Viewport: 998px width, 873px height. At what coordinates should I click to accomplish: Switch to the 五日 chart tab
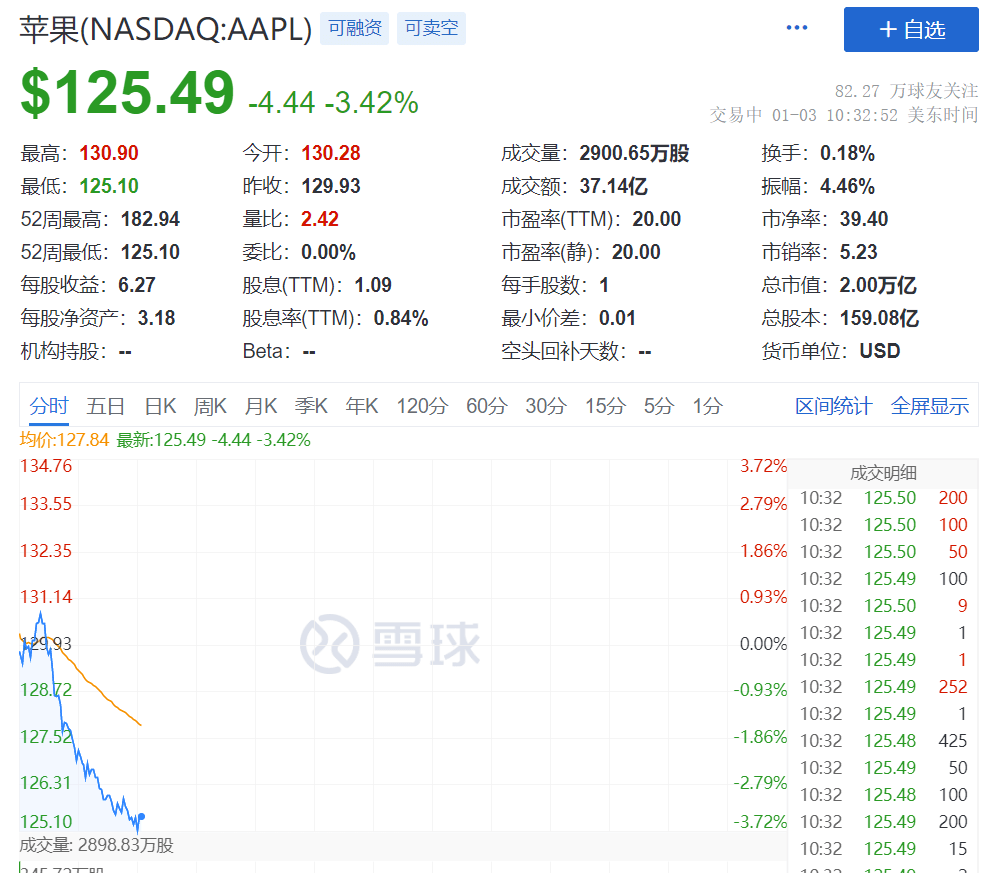[x=106, y=406]
